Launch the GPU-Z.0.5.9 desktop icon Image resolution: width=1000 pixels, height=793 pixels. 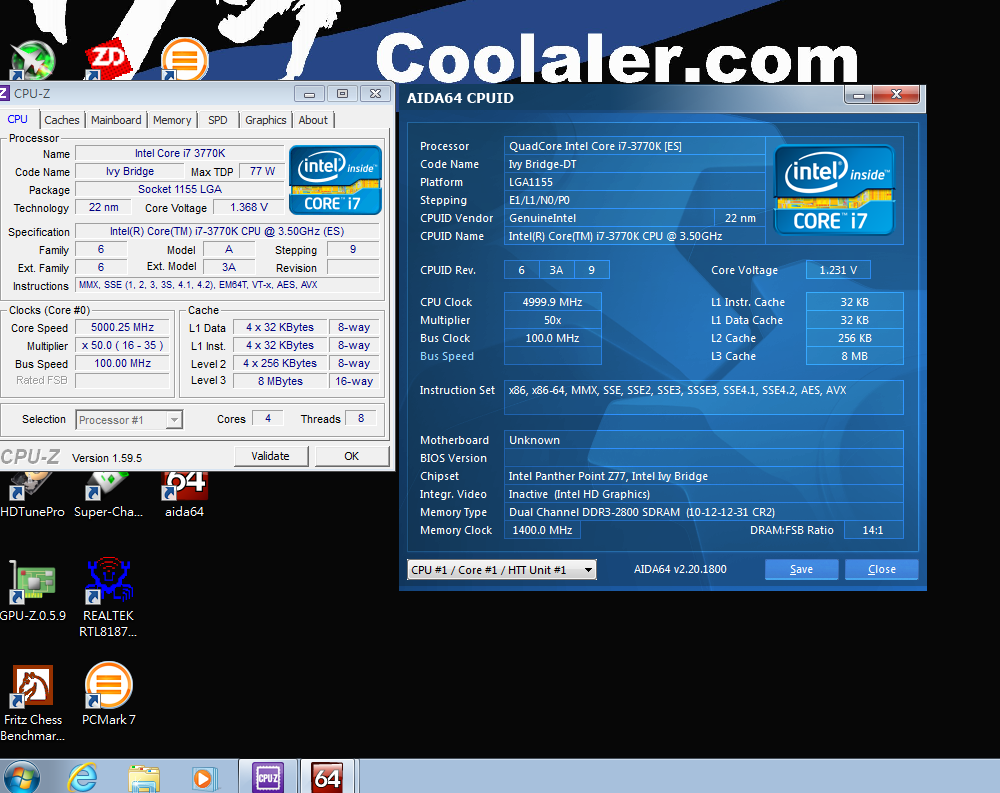pyautogui.click(x=33, y=591)
